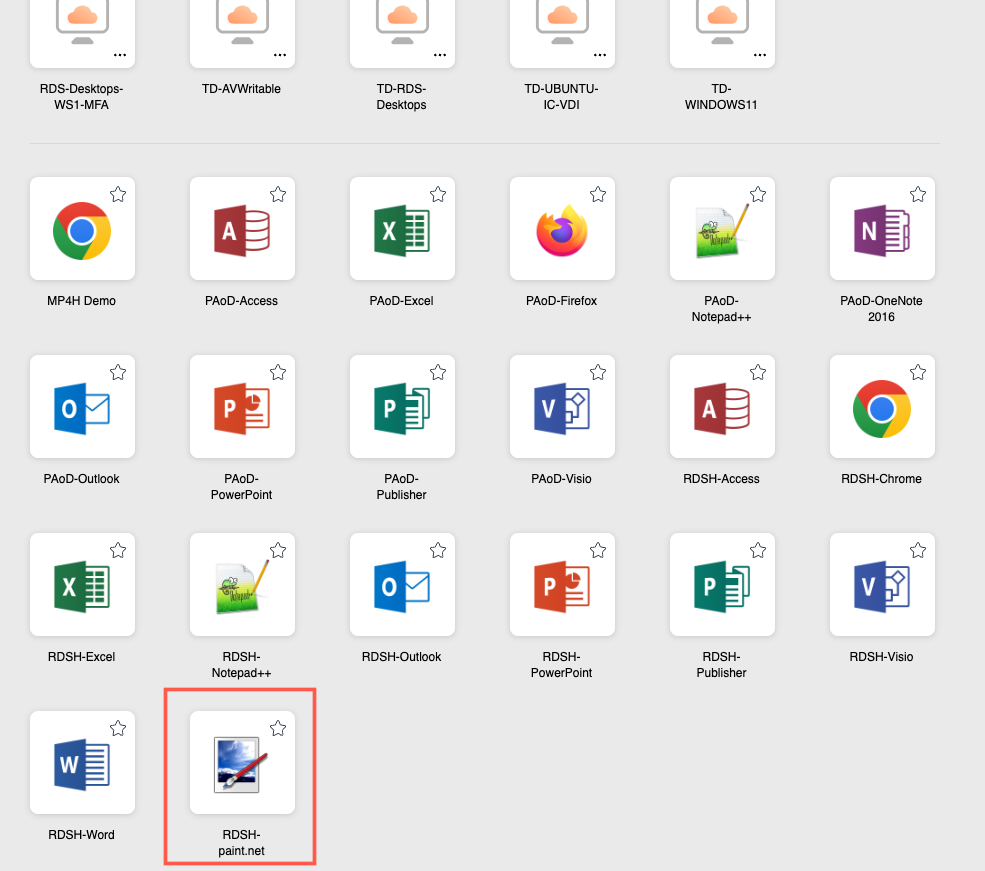Favorite PAoD-Excel with its star
The height and width of the screenshot is (871, 985).
point(438,194)
